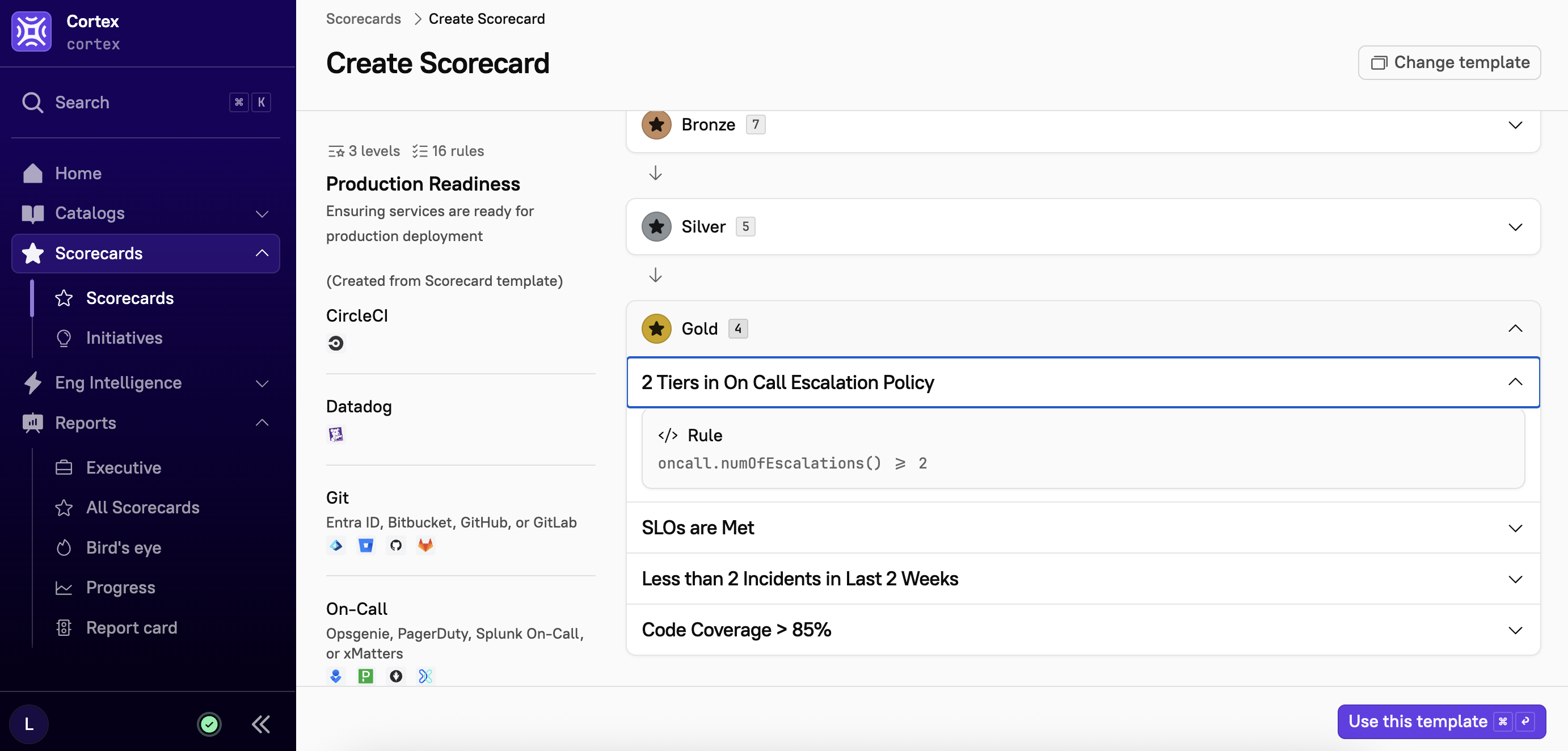Open the Bird's eye report
Image resolution: width=1568 pixels, height=751 pixels.
point(124,547)
